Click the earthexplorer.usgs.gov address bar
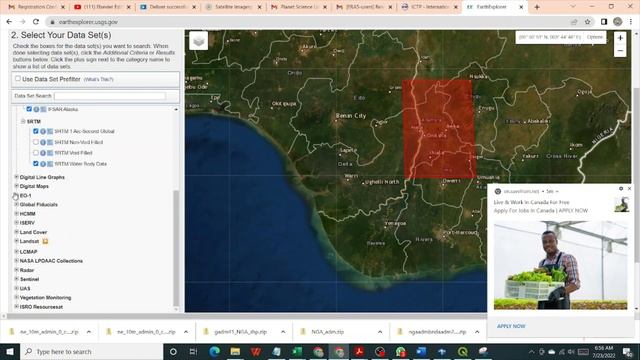Screen dimensions: 640x360 [88, 22]
